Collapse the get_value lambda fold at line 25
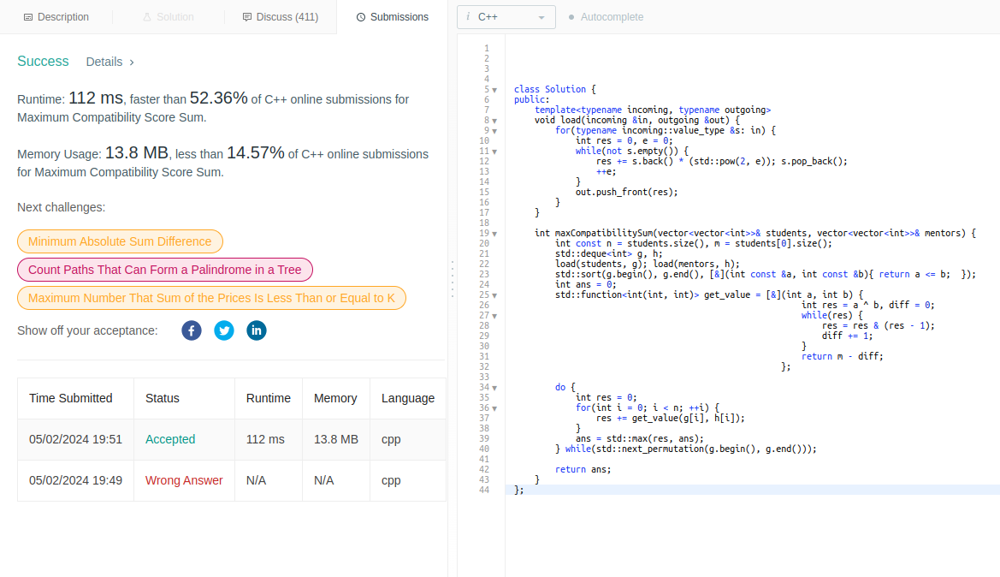This screenshot has height=577, width=1000. (x=494, y=295)
